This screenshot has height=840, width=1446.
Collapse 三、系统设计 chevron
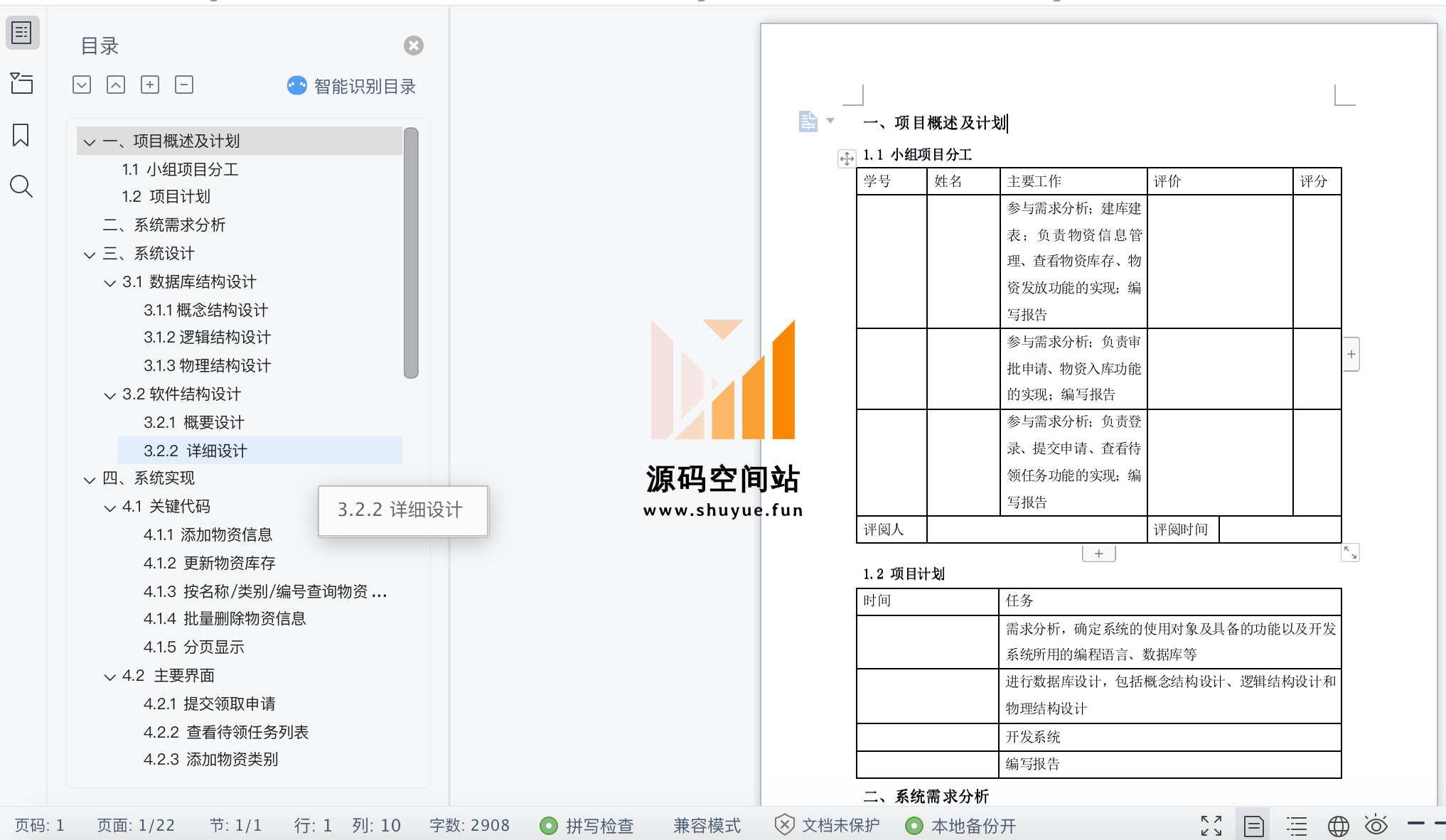(89, 254)
